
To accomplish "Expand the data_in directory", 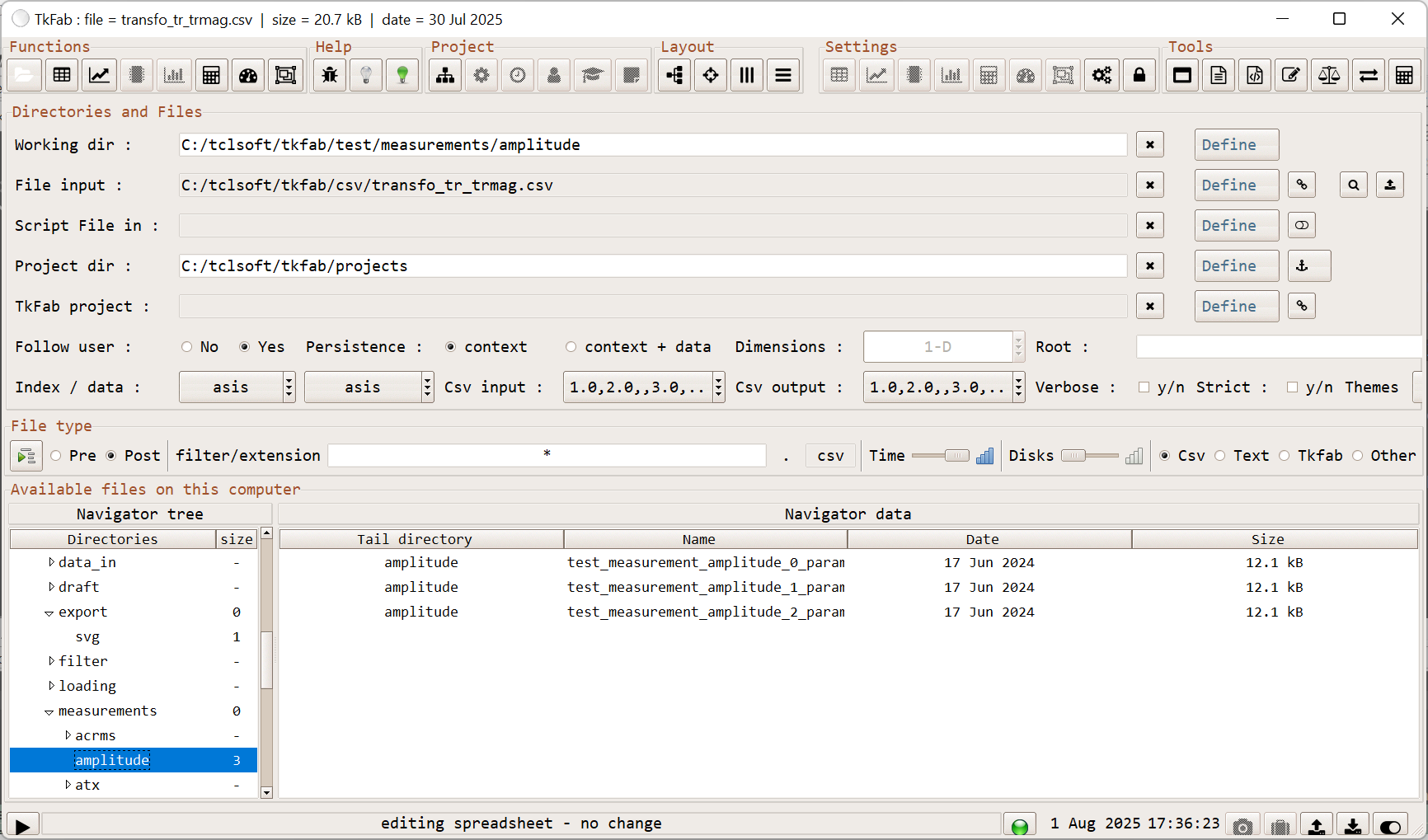I will [x=51, y=562].
